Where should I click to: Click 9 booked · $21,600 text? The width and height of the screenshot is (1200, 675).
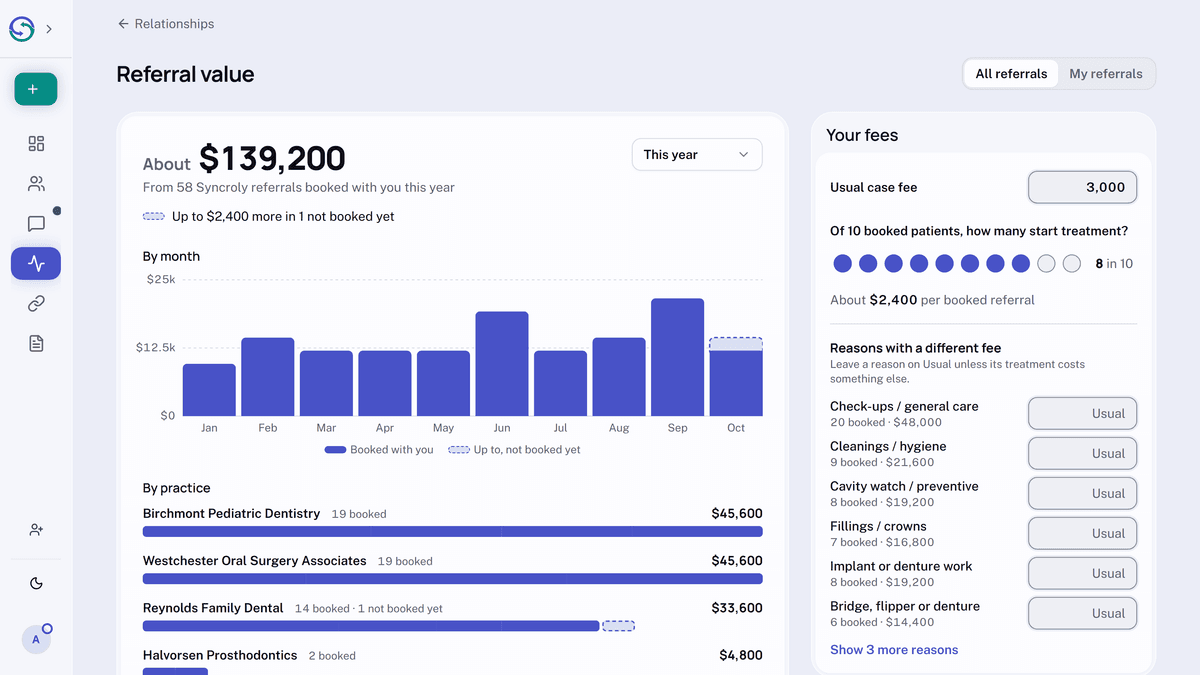pyautogui.click(x=882, y=463)
